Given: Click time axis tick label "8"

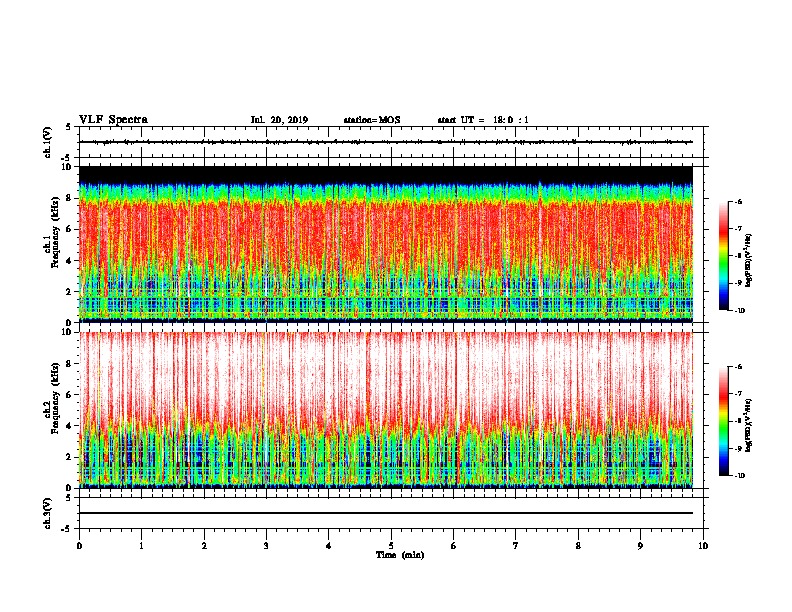Looking at the screenshot, I should coord(578,546).
